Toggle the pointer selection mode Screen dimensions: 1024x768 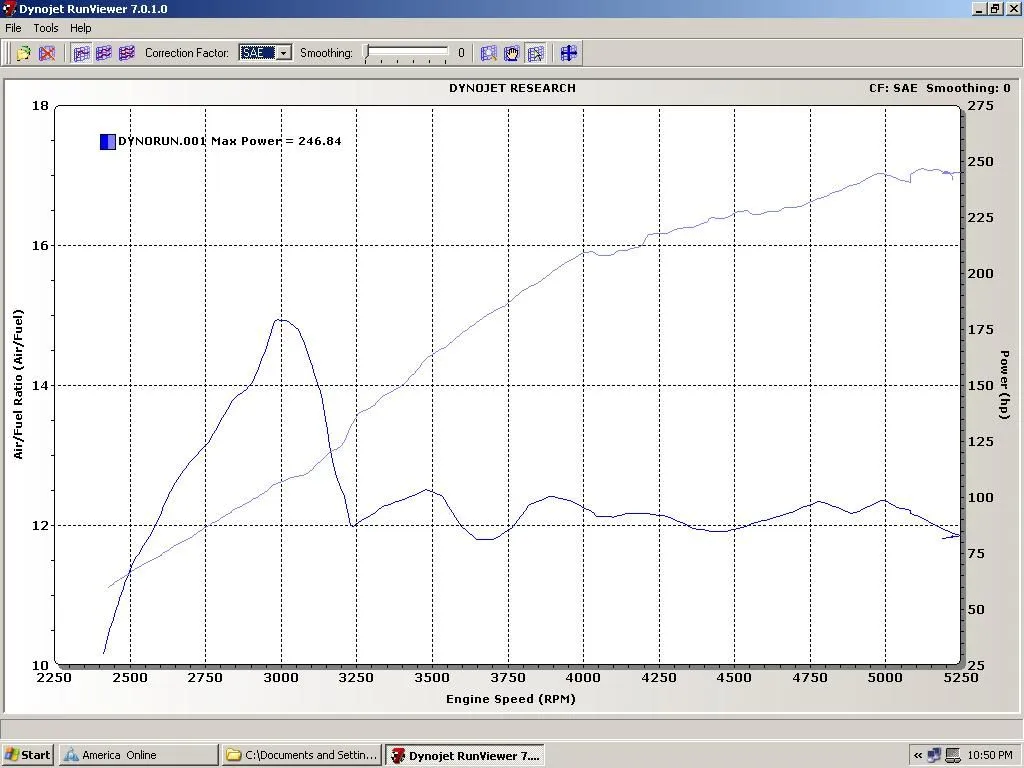coord(536,53)
